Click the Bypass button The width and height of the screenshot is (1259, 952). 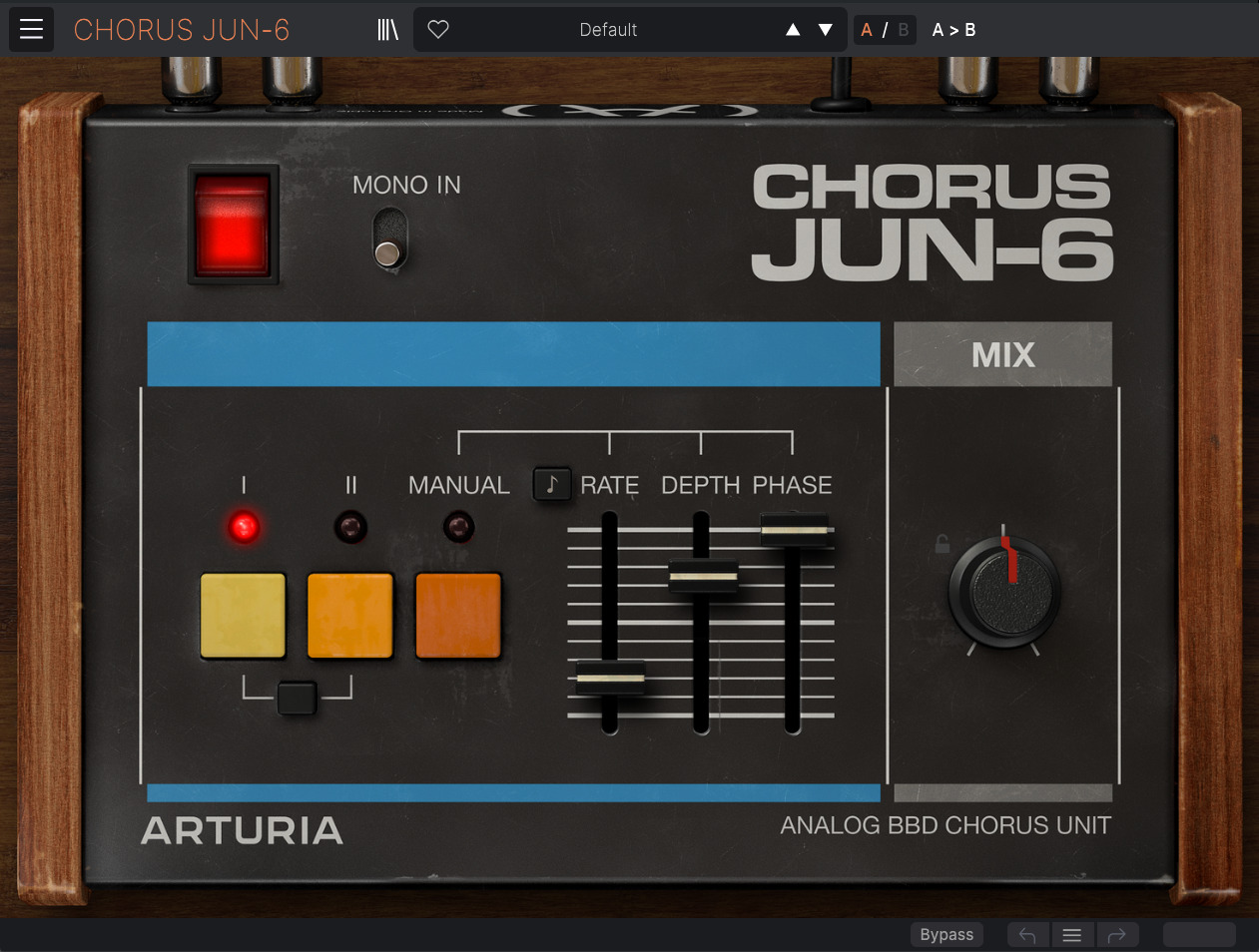[x=946, y=935]
